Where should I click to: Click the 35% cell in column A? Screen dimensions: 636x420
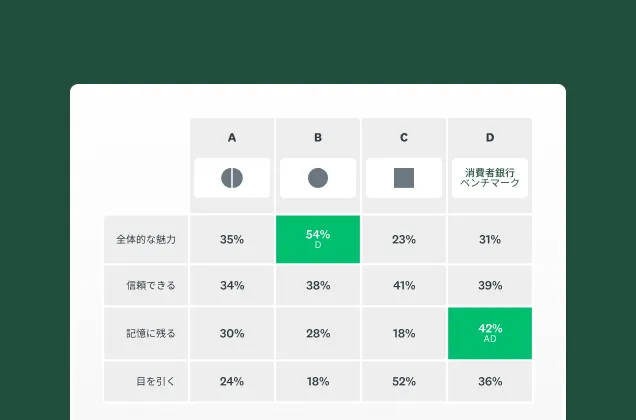coord(232,239)
